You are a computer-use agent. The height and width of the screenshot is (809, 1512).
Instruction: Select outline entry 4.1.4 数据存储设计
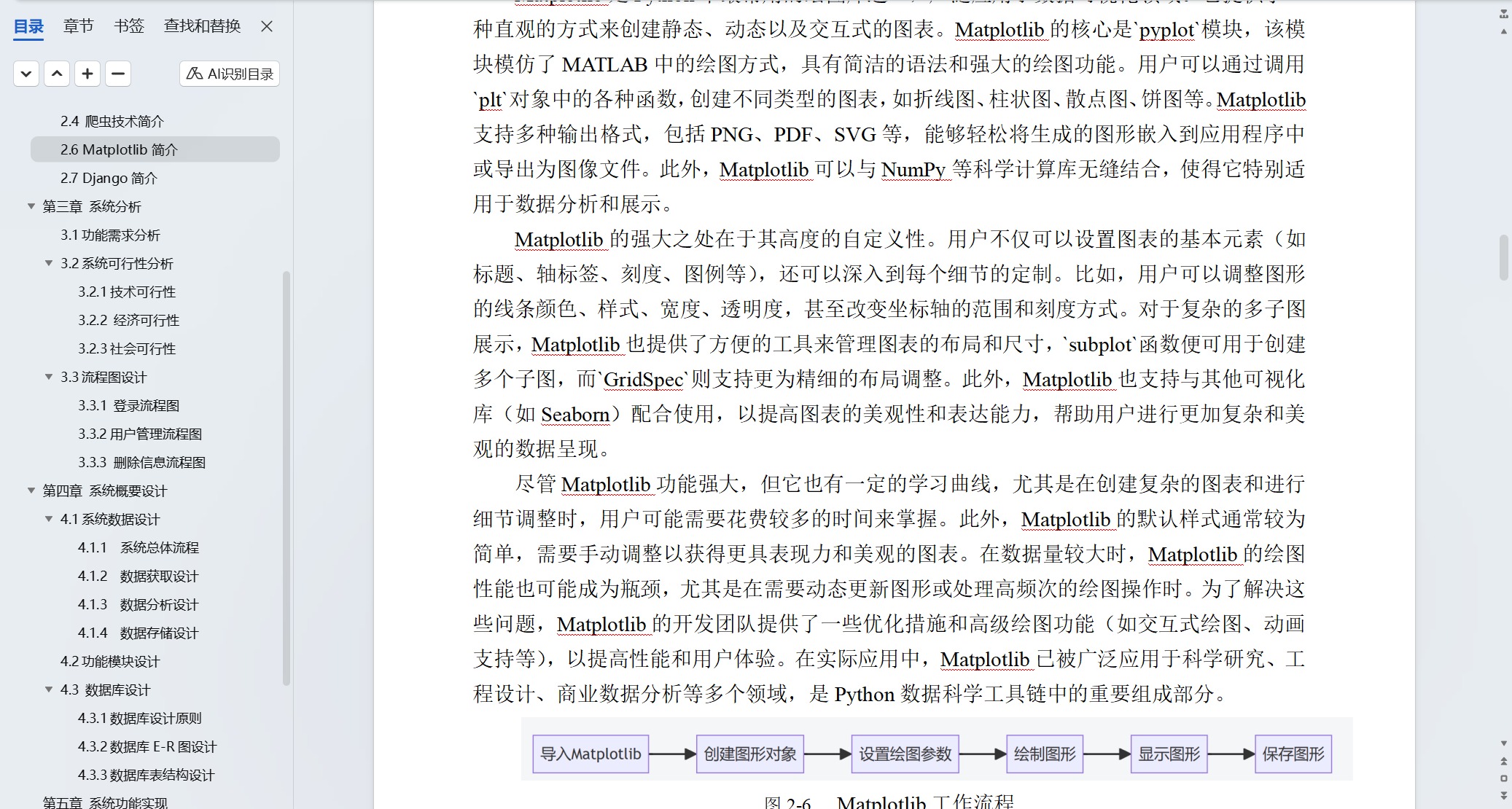point(139,633)
